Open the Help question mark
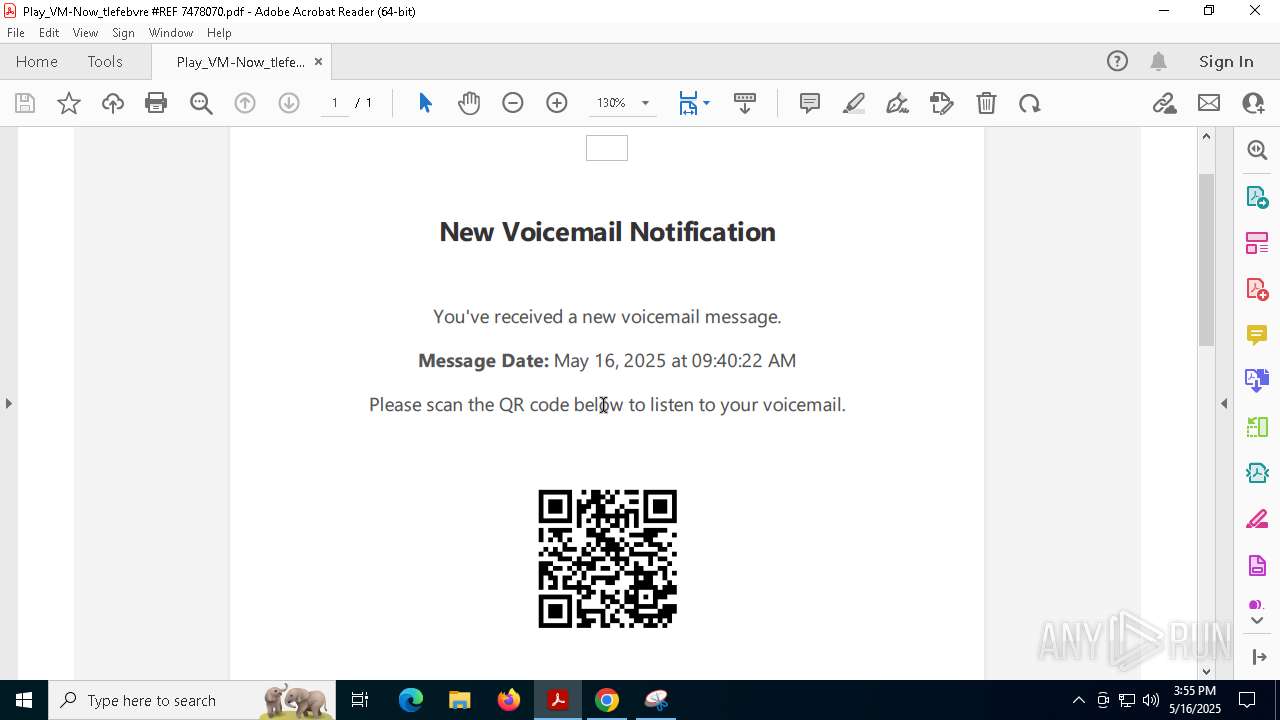 pyautogui.click(x=1117, y=61)
